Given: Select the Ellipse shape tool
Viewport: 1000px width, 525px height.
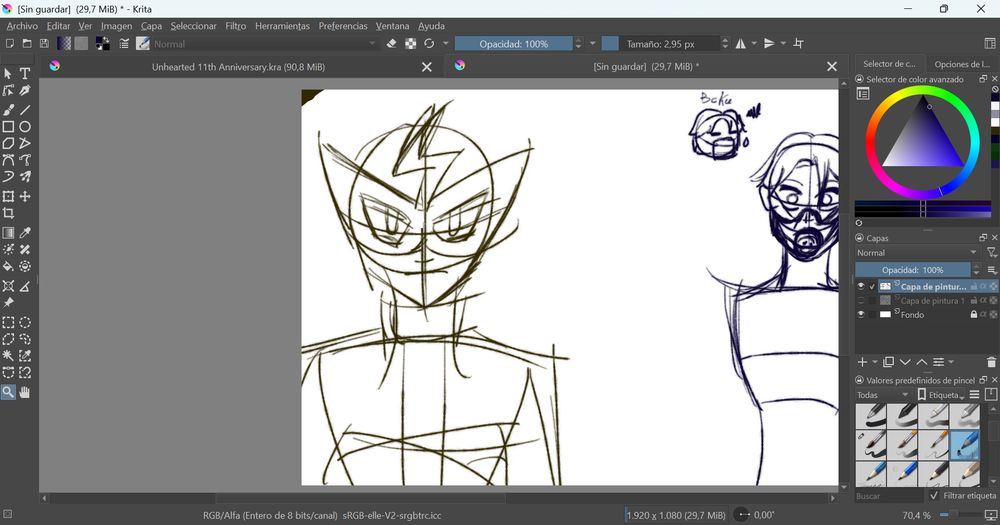Looking at the screenshot, I should click(x=25, y=127).
